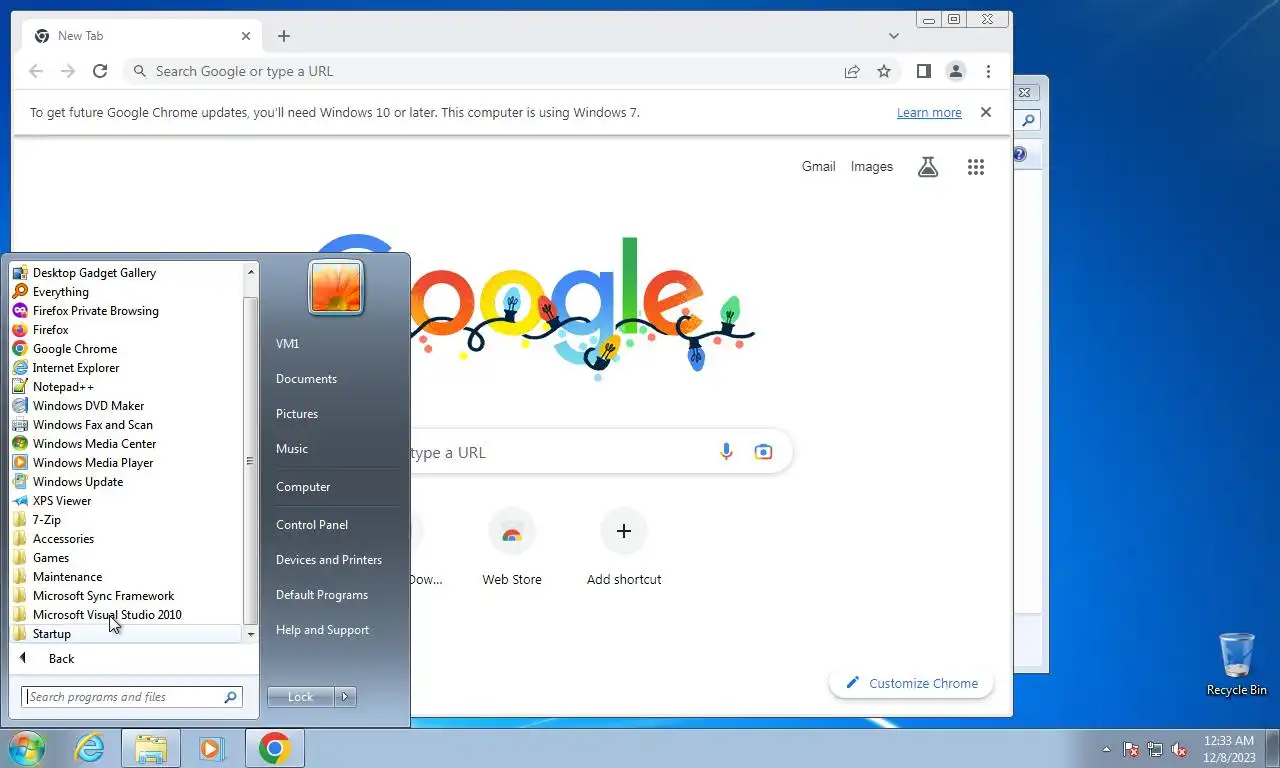Open shutdown options arrow next to Lock

[345, 697]
